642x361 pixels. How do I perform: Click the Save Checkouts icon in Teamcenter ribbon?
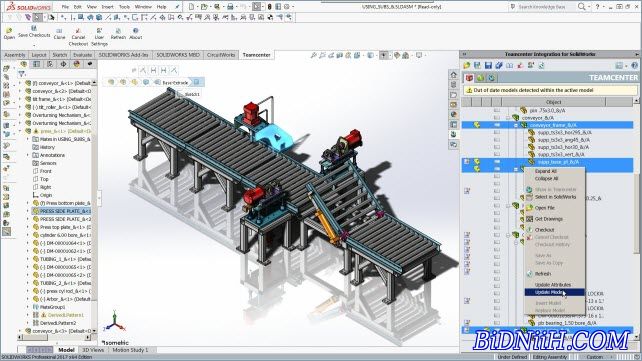tap(34, 28)
